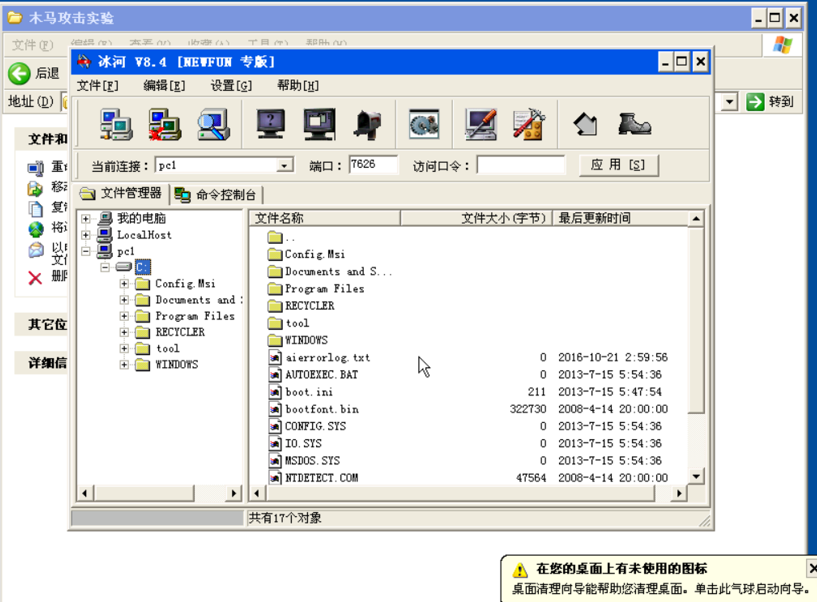The height and width of the screenshot is (602, 817).
Task: Click the add host computer toolbar icon
Action: click(x=116, y=125)
